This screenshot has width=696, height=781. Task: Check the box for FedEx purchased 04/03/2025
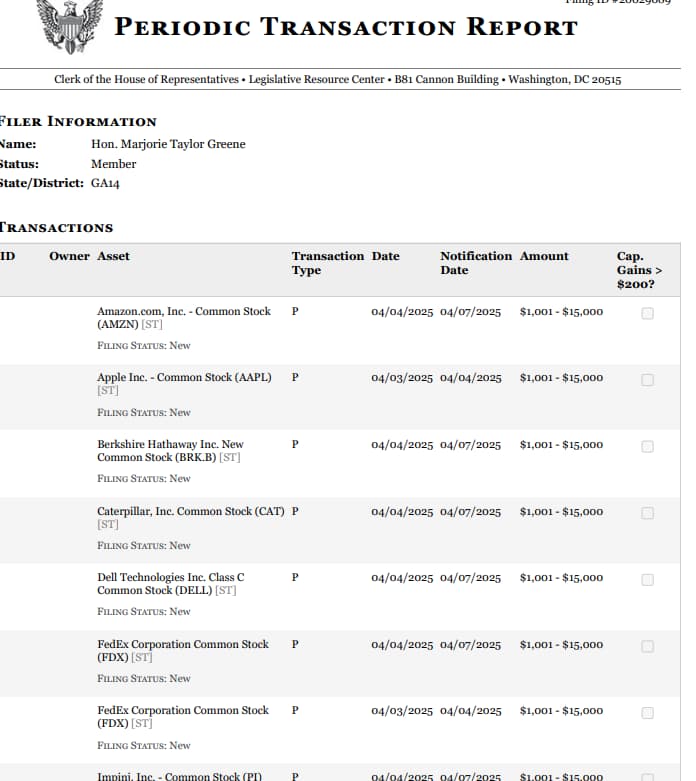click(647, 712)
